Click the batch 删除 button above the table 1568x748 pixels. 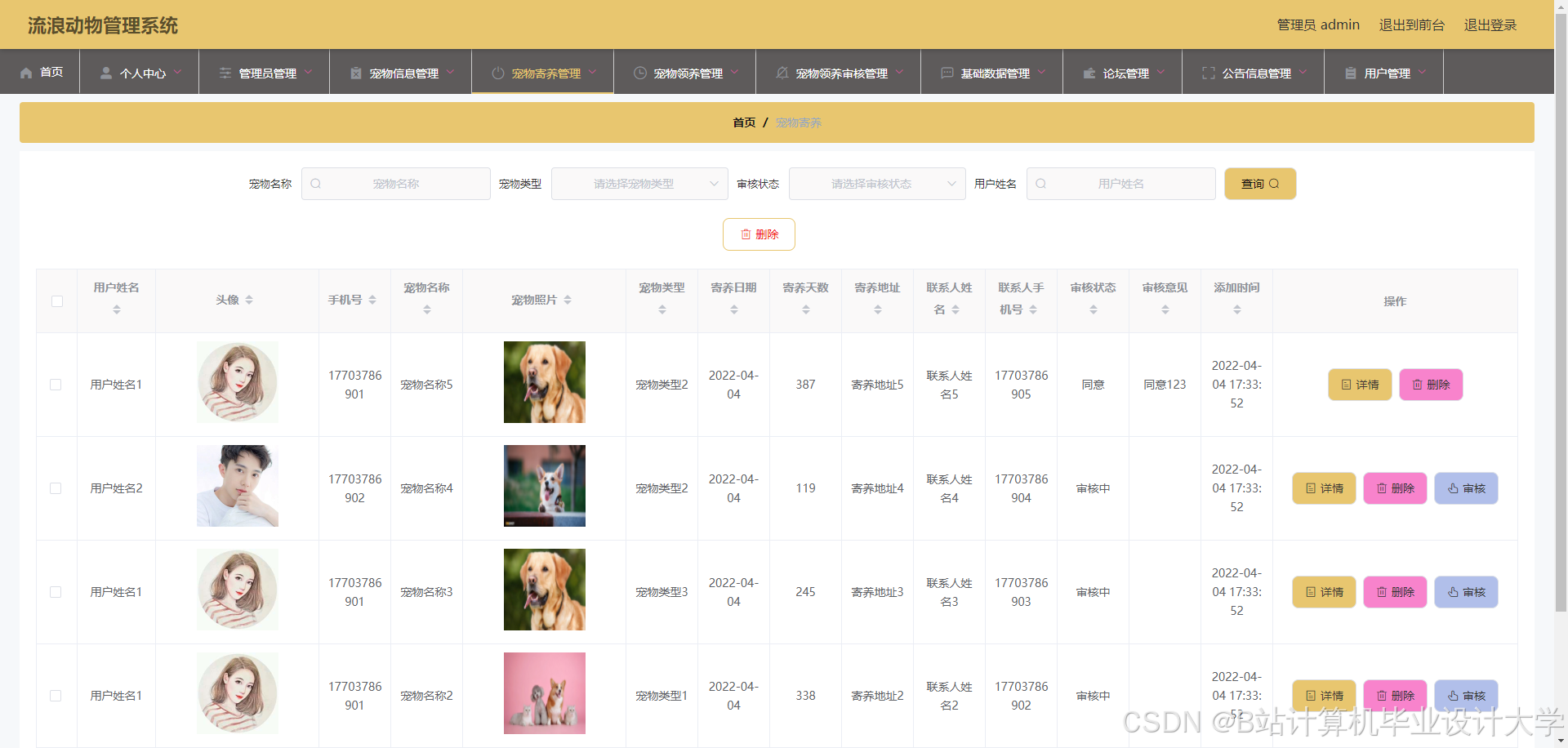click(759, 234)
